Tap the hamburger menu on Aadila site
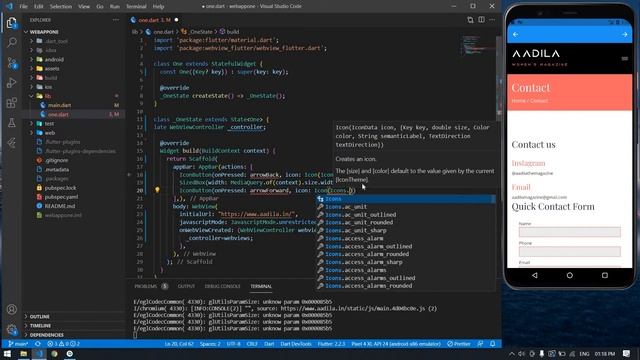 624,58
